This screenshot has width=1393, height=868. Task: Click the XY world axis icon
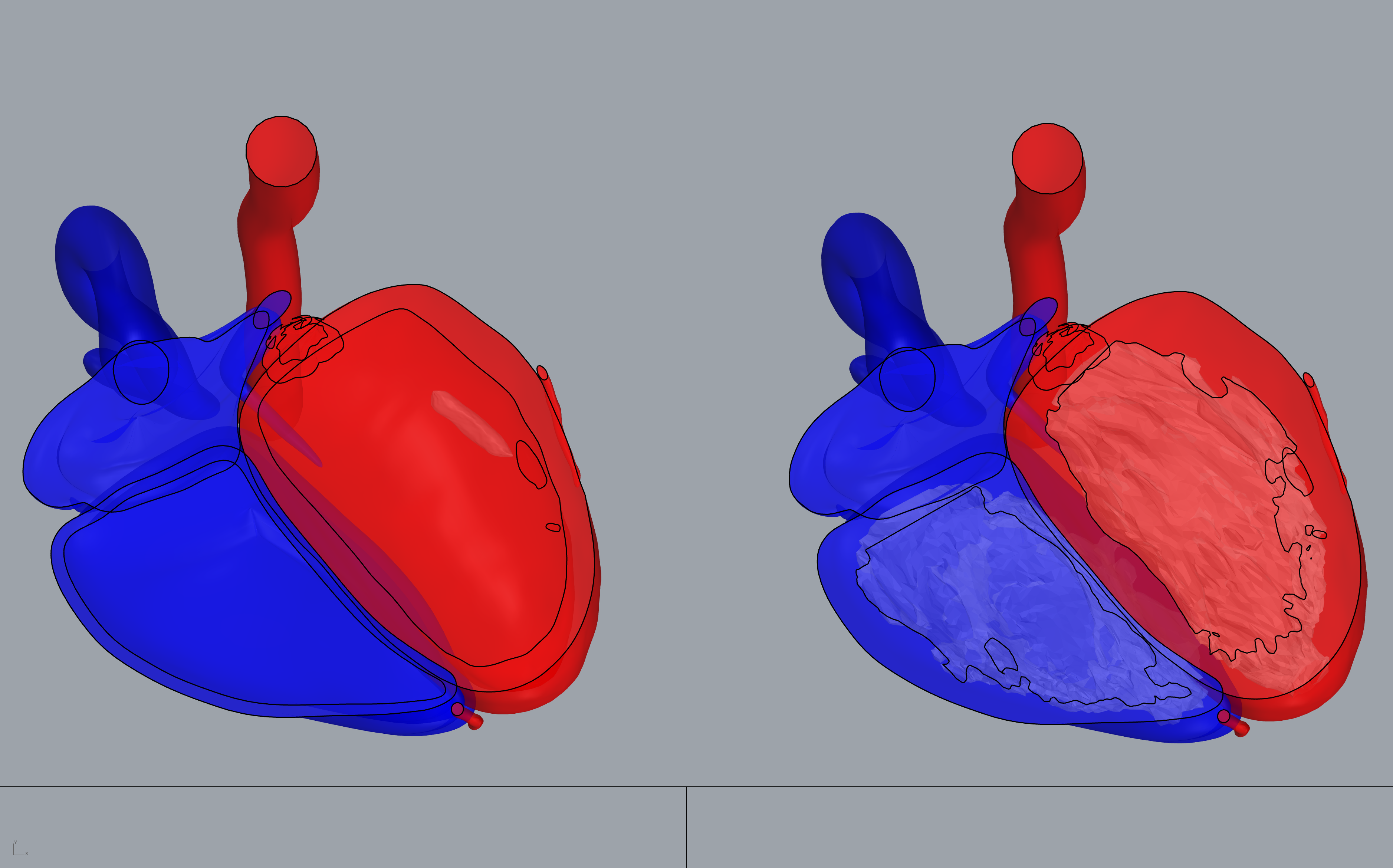tap(19, 849)
